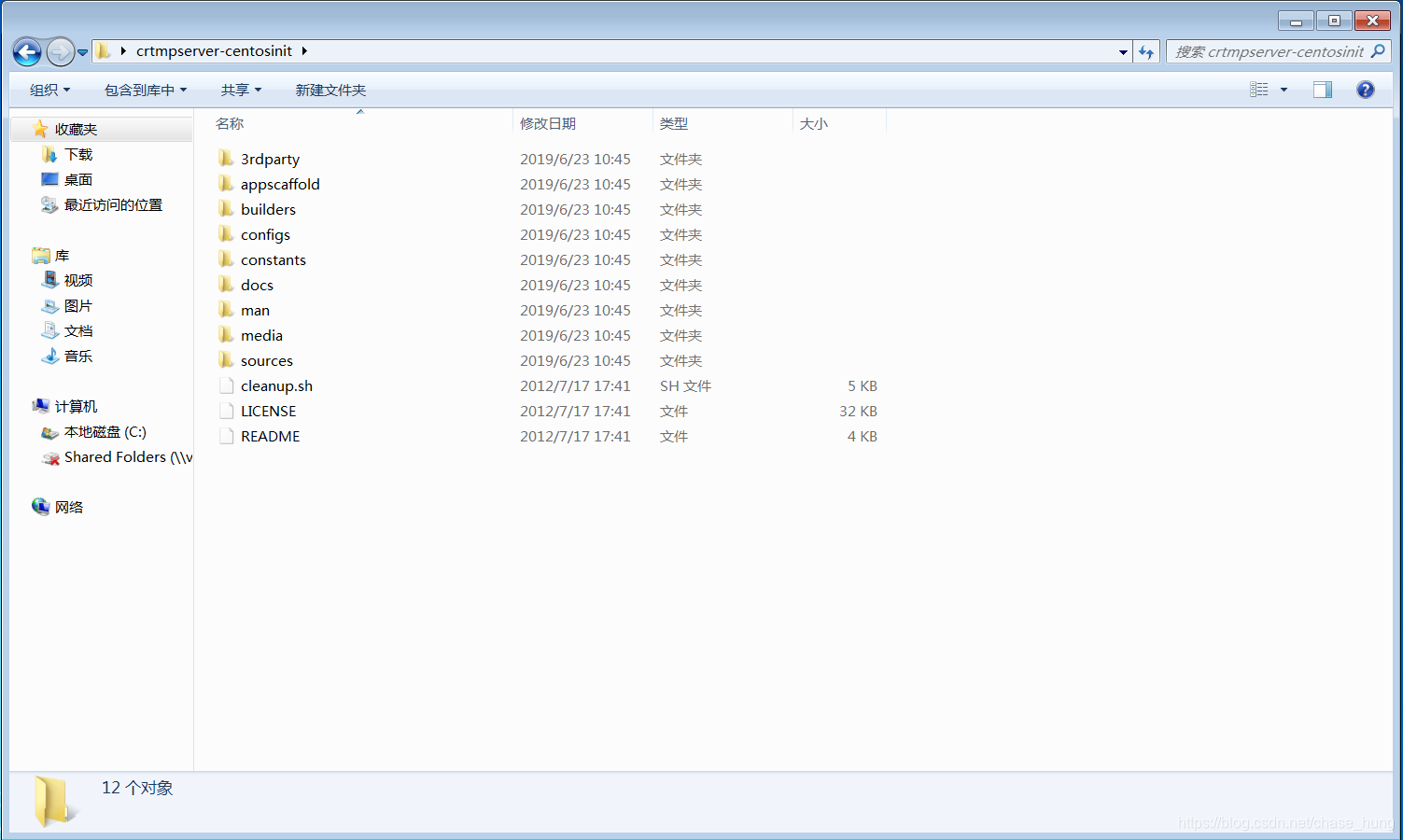Open the address bar previous locations dropdown

1123,52
